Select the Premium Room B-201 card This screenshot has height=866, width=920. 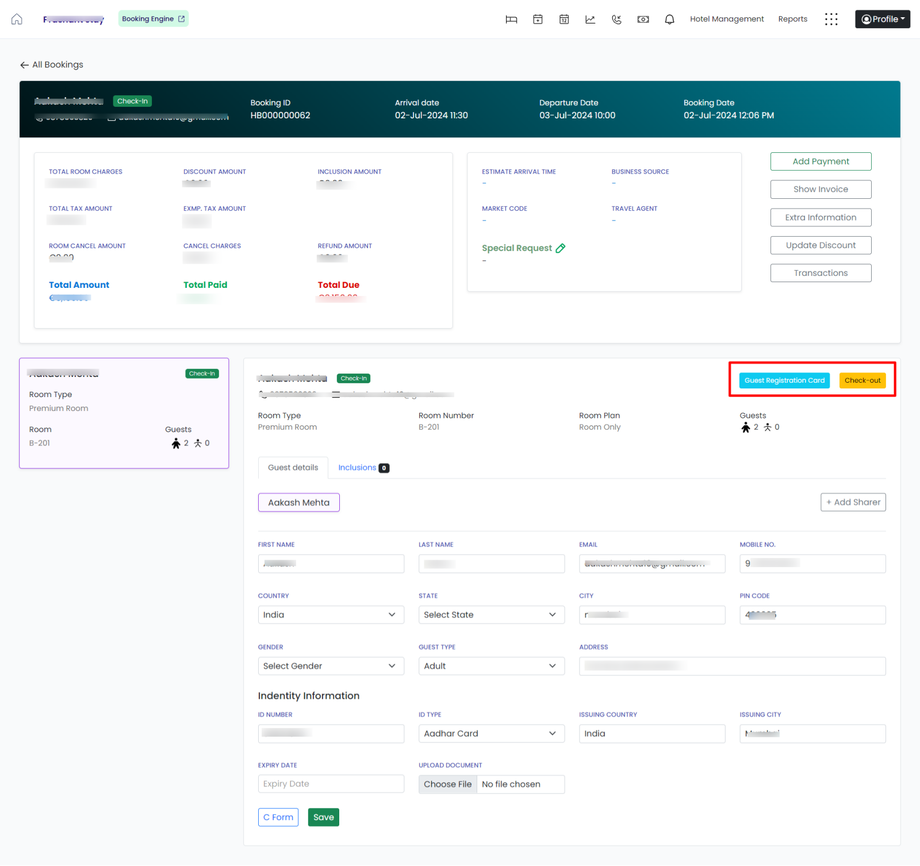coord(124,413)
